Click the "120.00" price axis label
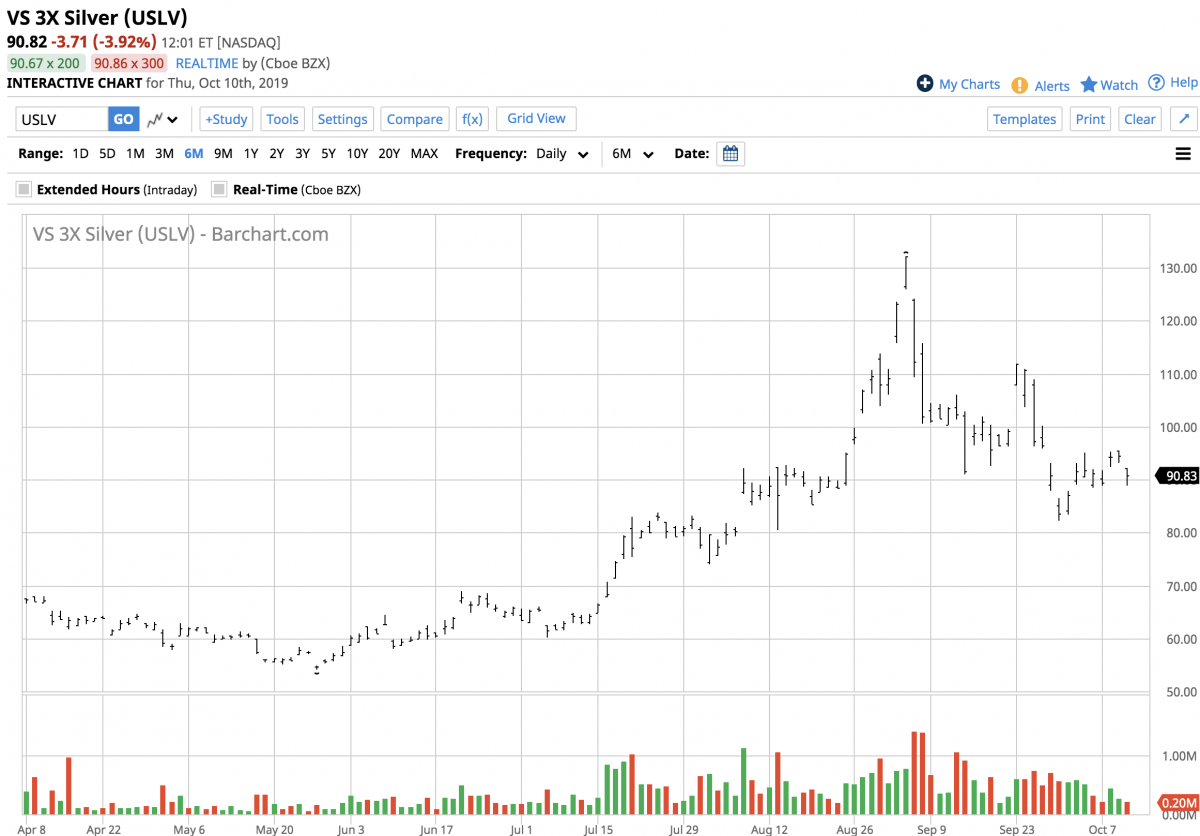 (1178, 321)
